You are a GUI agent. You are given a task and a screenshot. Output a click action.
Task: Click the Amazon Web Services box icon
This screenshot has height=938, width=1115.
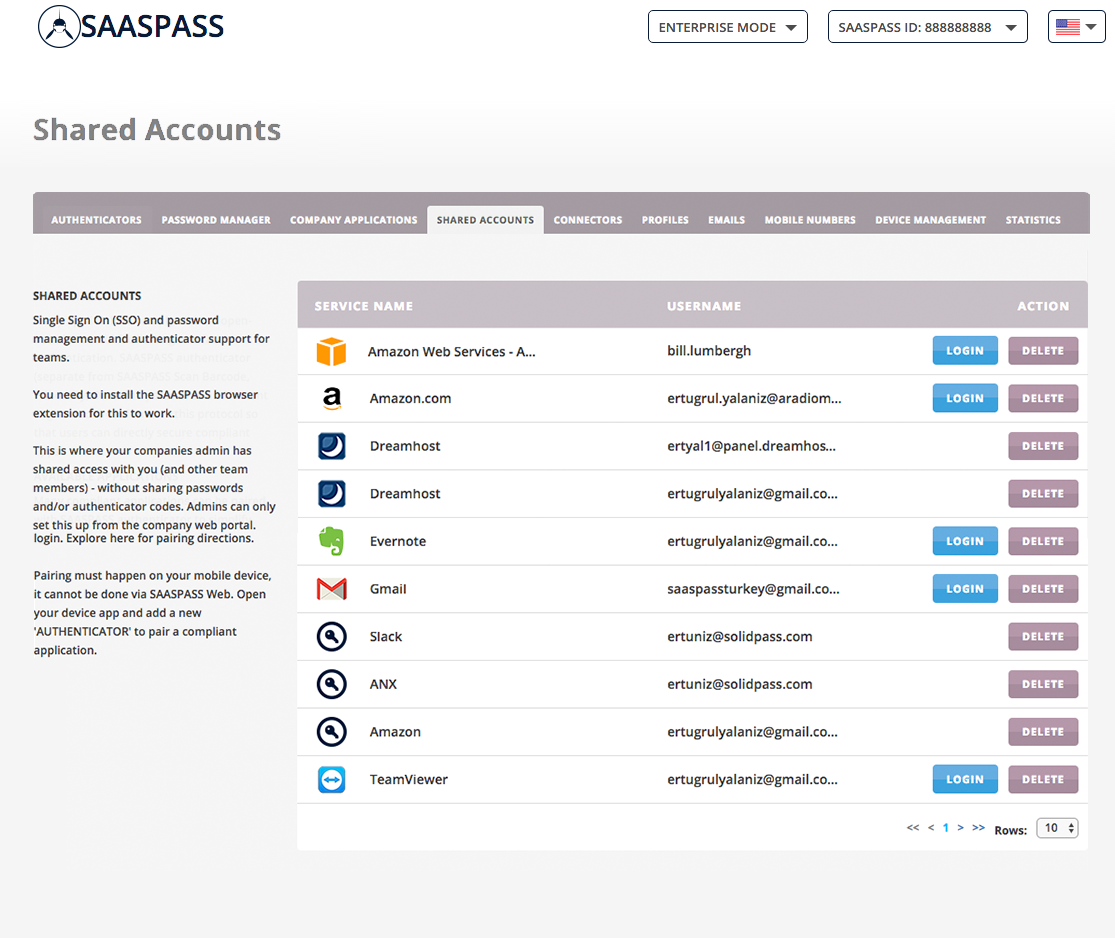click(x=331, y=351)
